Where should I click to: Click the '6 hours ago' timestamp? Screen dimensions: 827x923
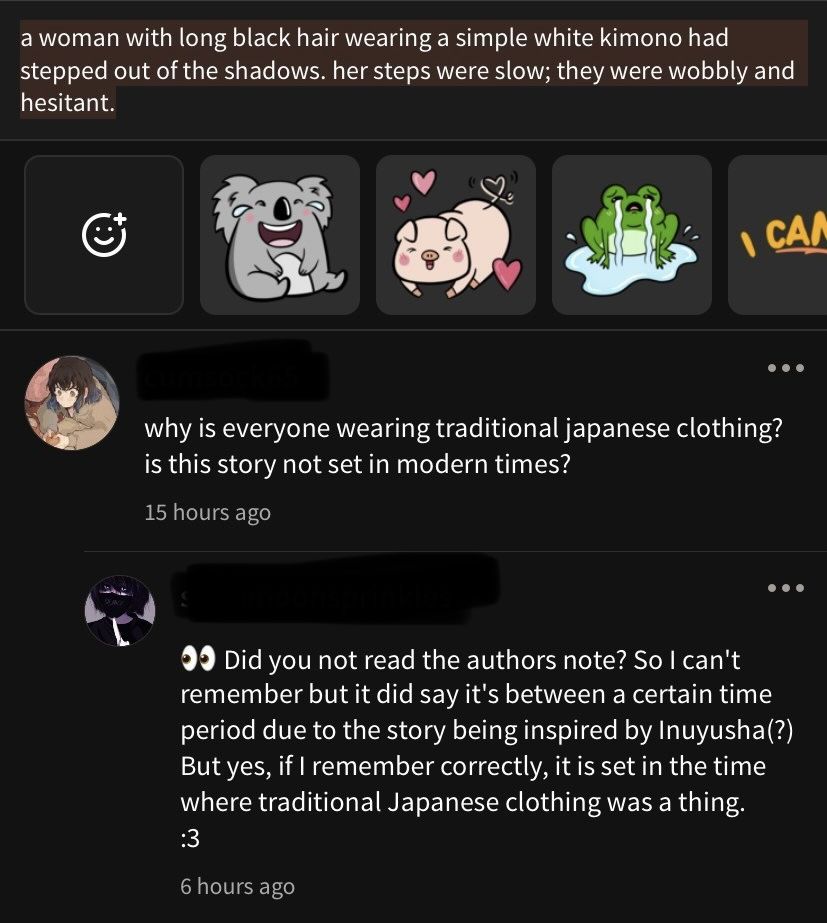(237, 886)
